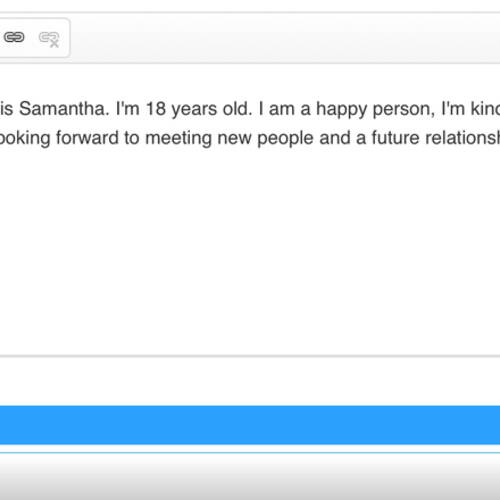500x500 pixels.
Task: Click the blank toolbar area beside link icons
Action: [283, 37]
